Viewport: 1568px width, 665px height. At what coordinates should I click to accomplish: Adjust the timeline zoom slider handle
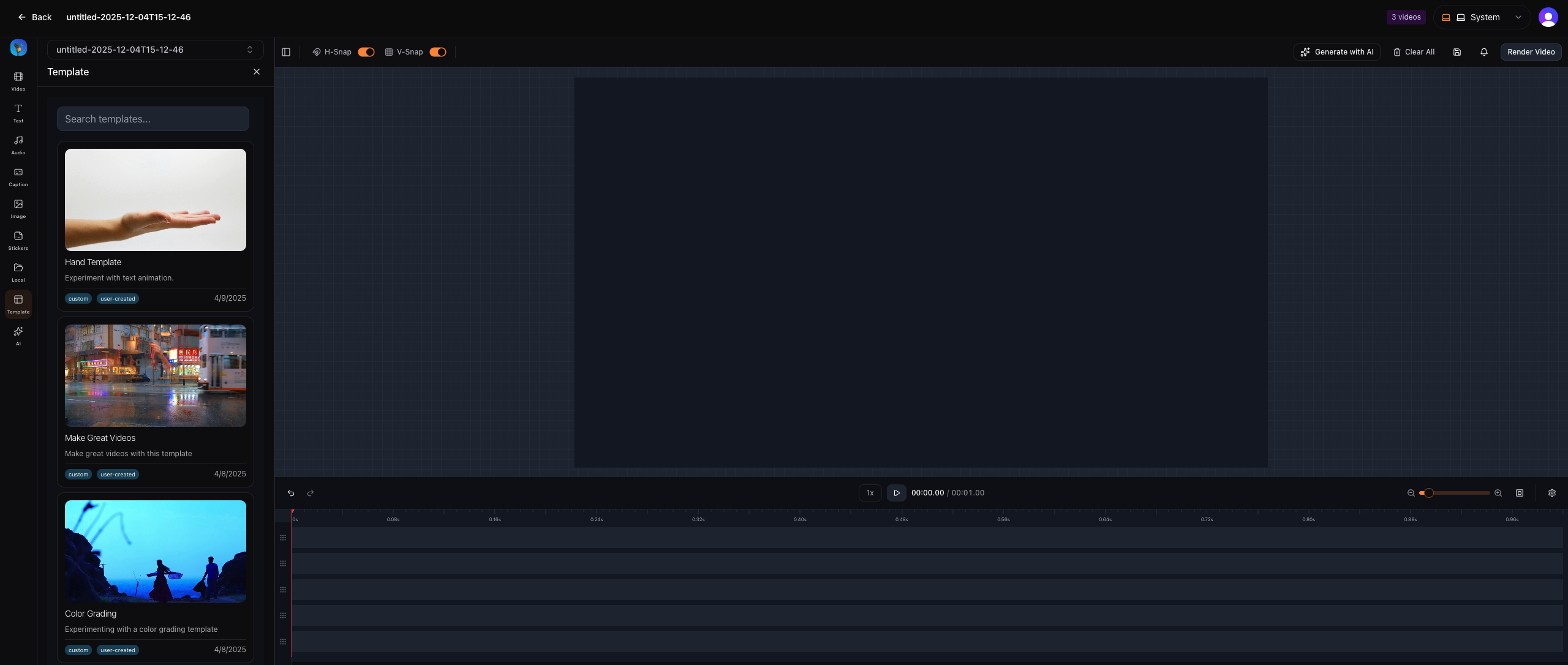pyautogui.click(x=1428, y=493)
